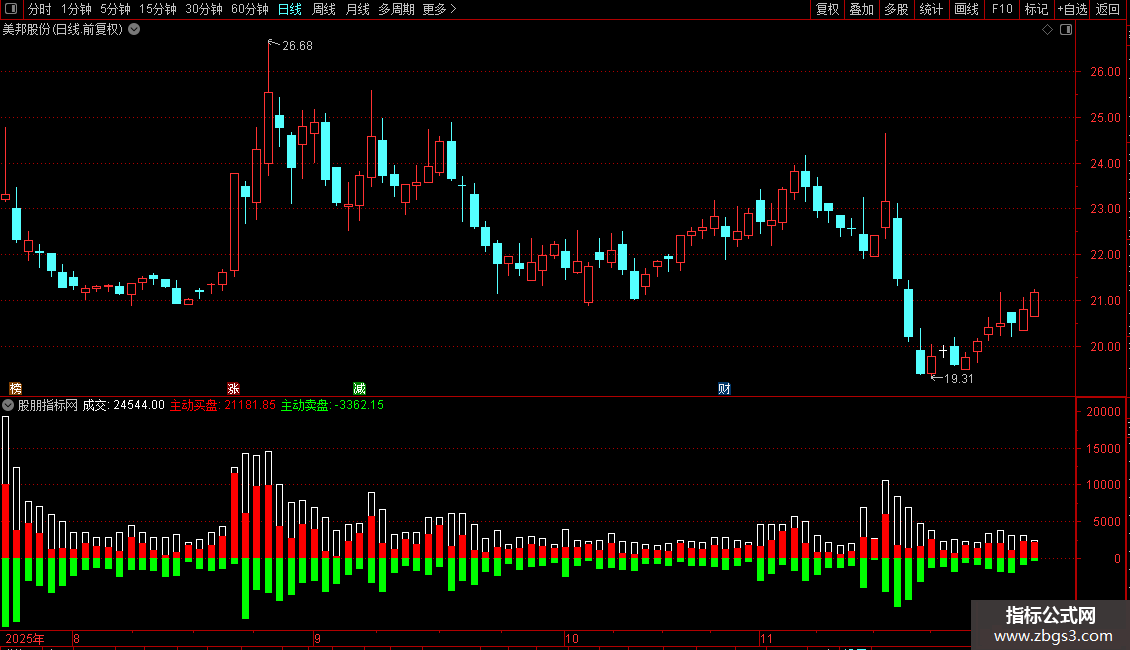Click the month 10 marker on time axis
Screen dimensions: 1130x650
tap(571, 638)
